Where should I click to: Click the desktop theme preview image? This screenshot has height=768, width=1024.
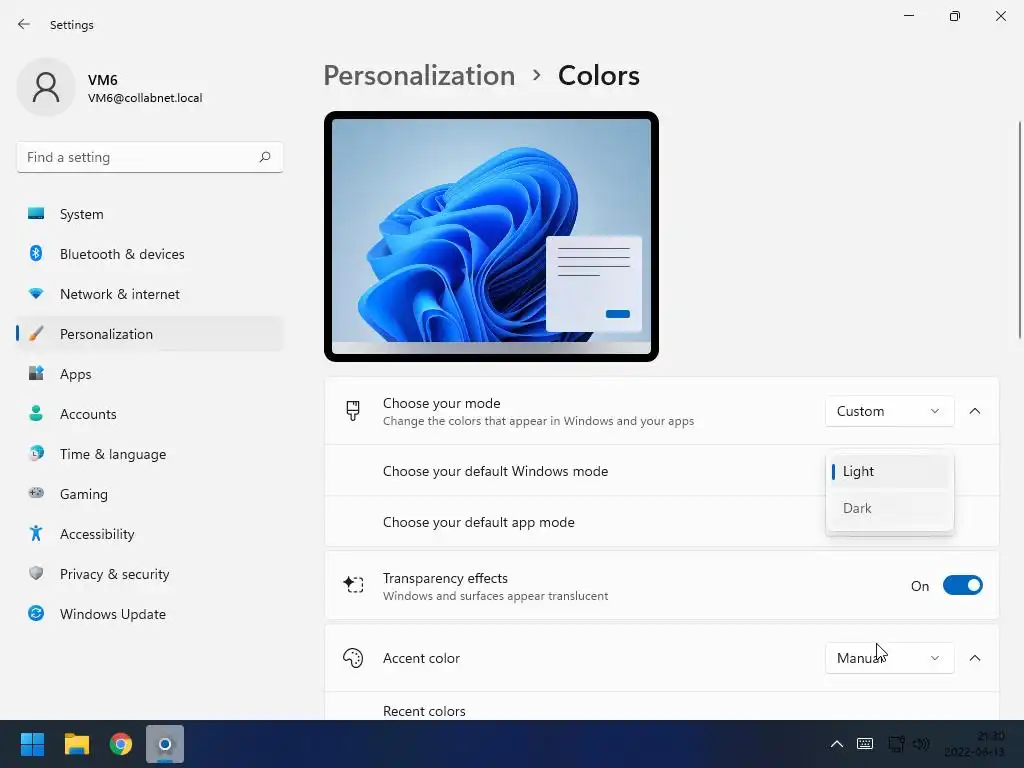pyautogui.click(x=491, y=236)
